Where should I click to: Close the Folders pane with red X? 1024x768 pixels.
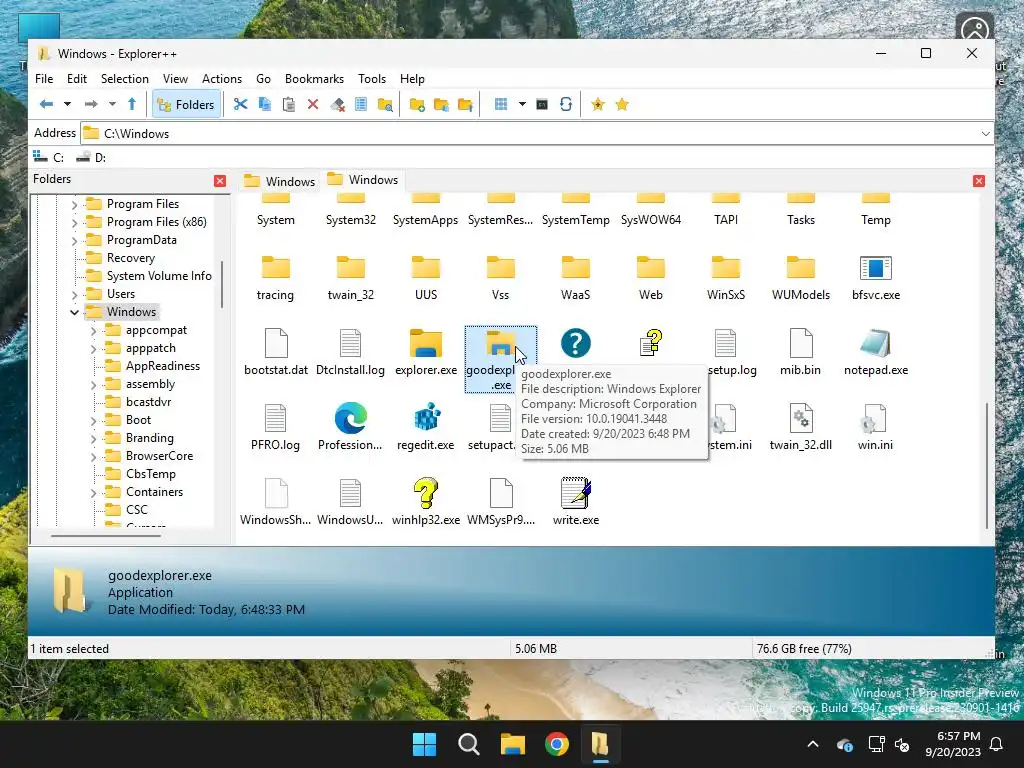pyautogui.click(x=220, y=181)
